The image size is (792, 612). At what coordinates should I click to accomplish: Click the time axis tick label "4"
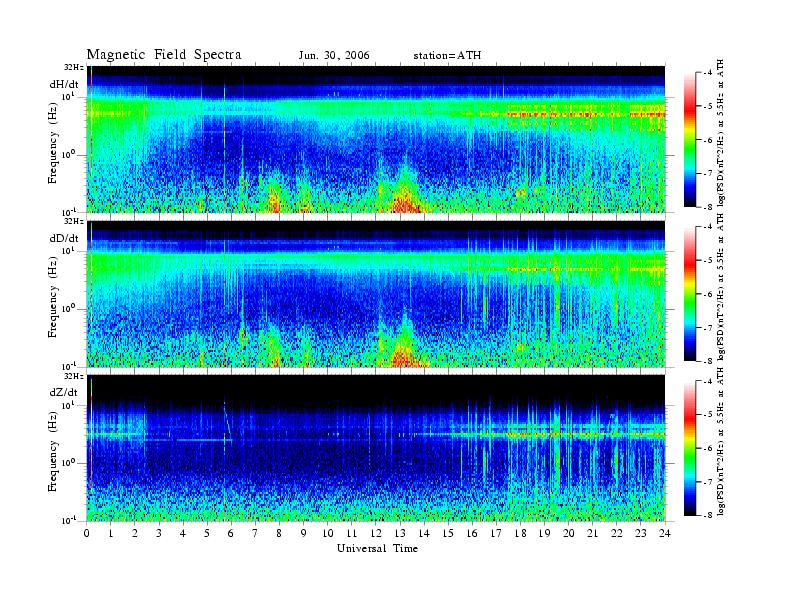tap(183, 534)
